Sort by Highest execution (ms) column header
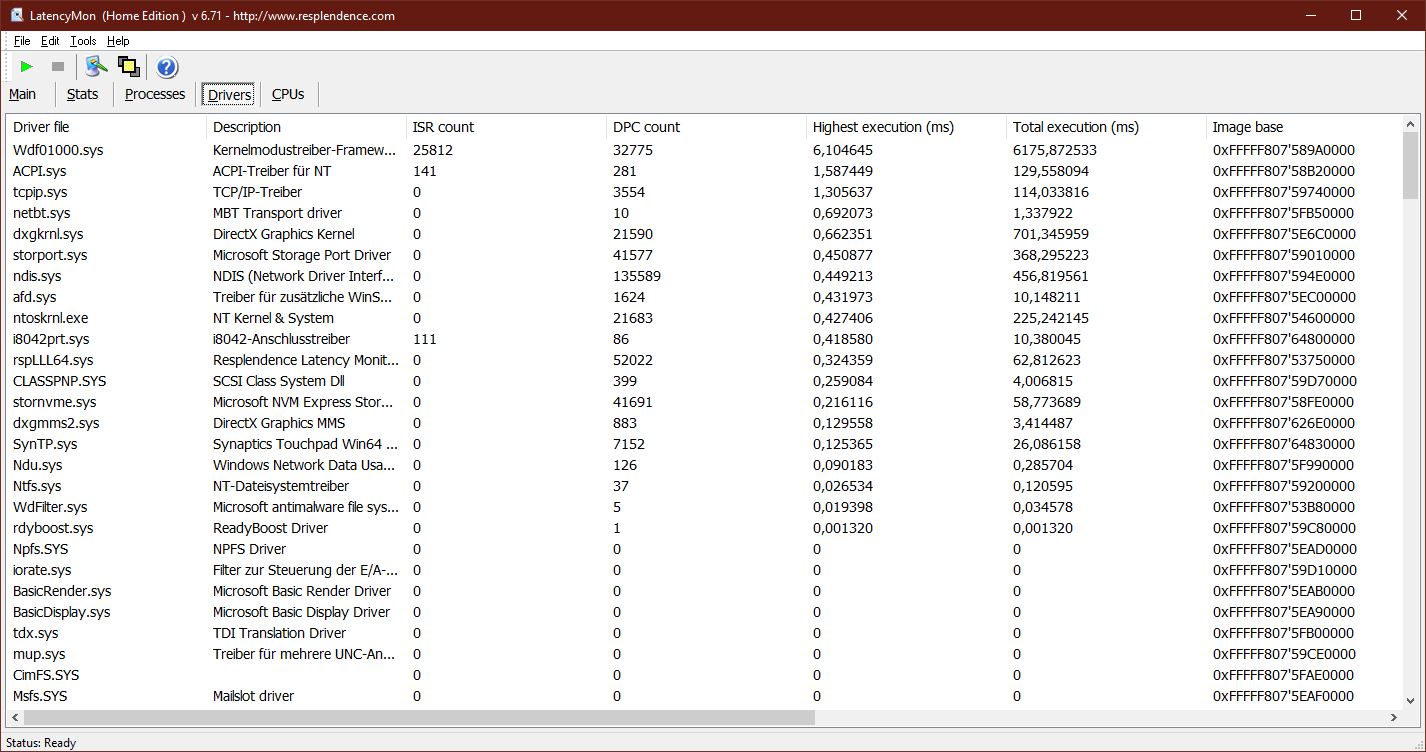This screenshot has height=752, width=1426. 906,127
